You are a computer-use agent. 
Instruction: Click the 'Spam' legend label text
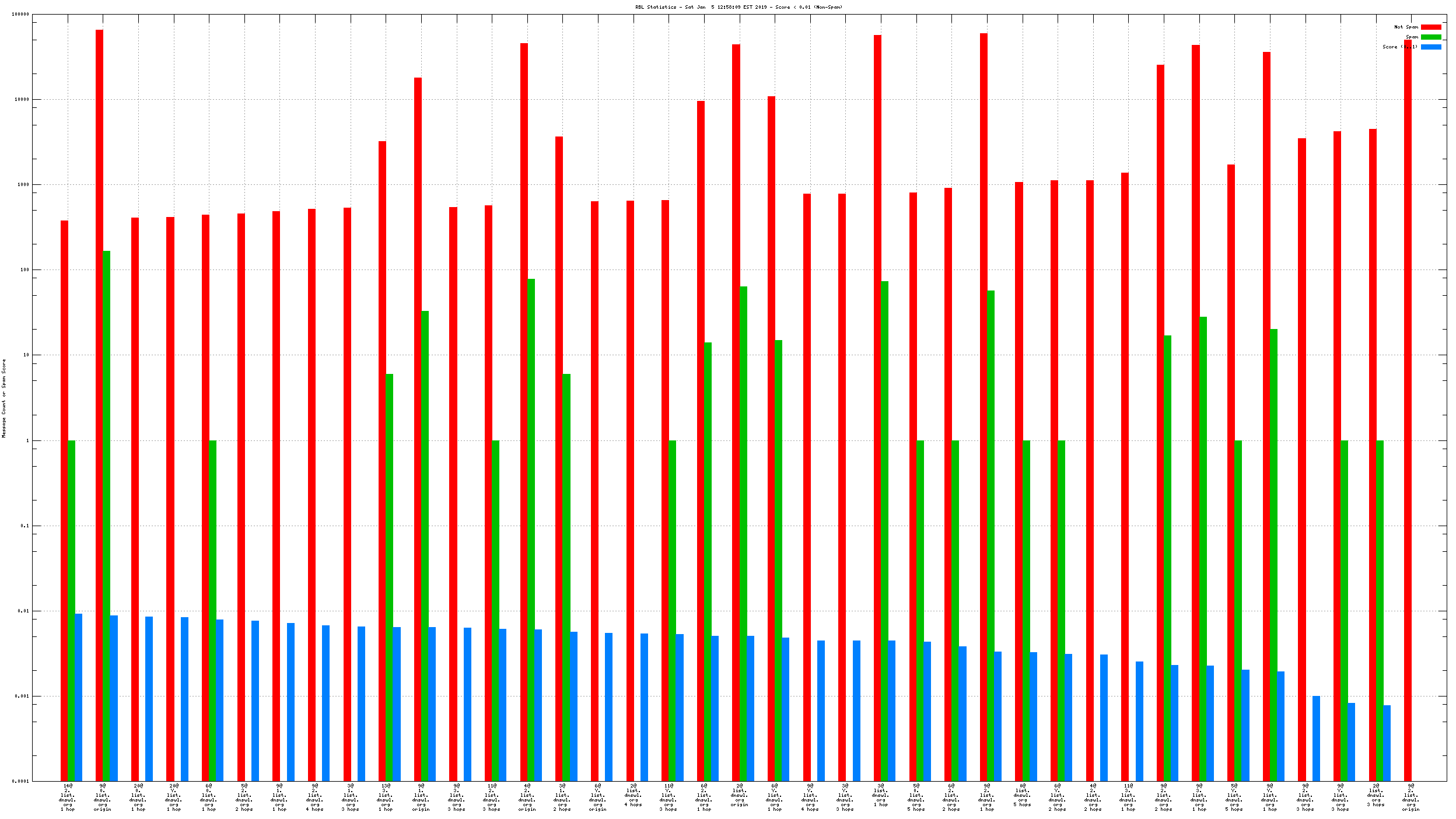[x=1412, y=37]
